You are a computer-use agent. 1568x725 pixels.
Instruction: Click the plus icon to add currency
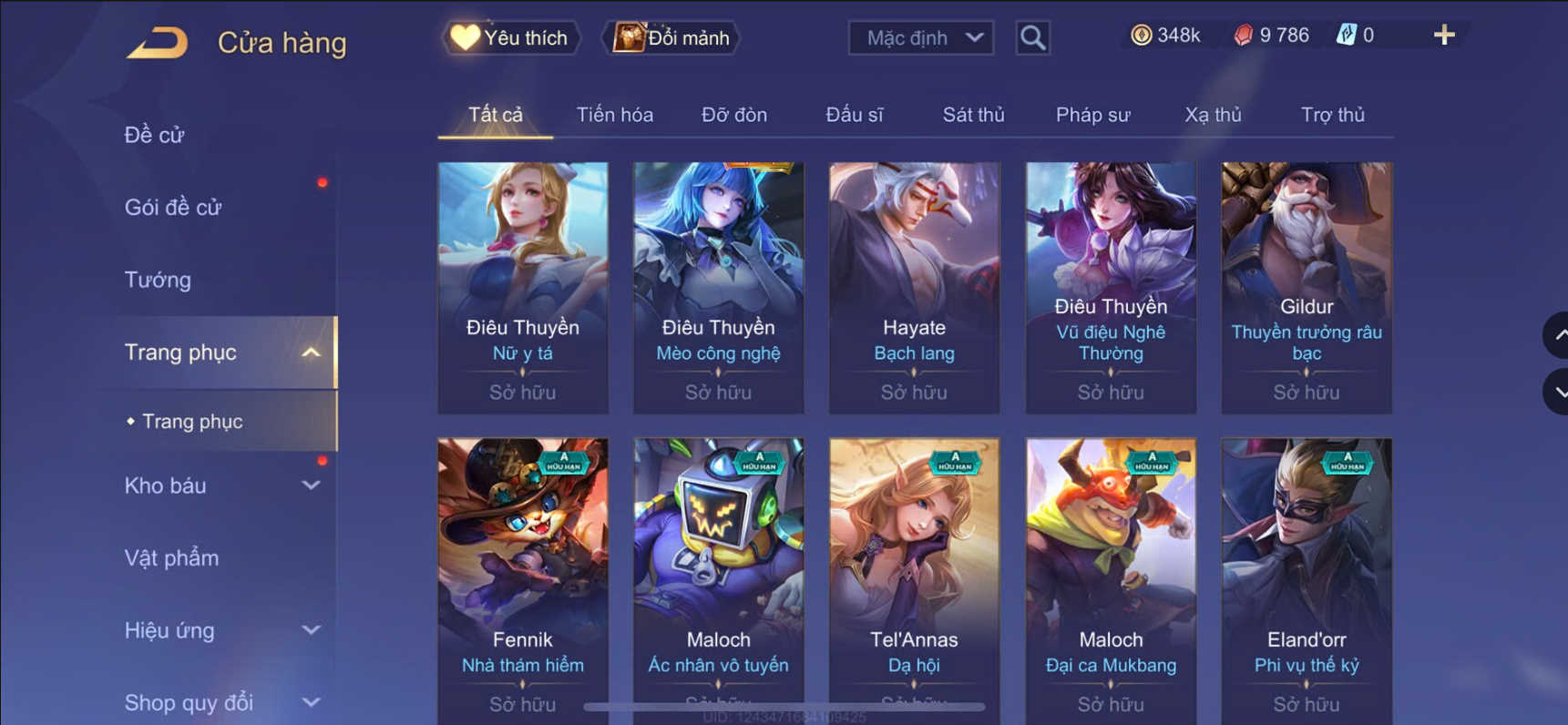1444,36
